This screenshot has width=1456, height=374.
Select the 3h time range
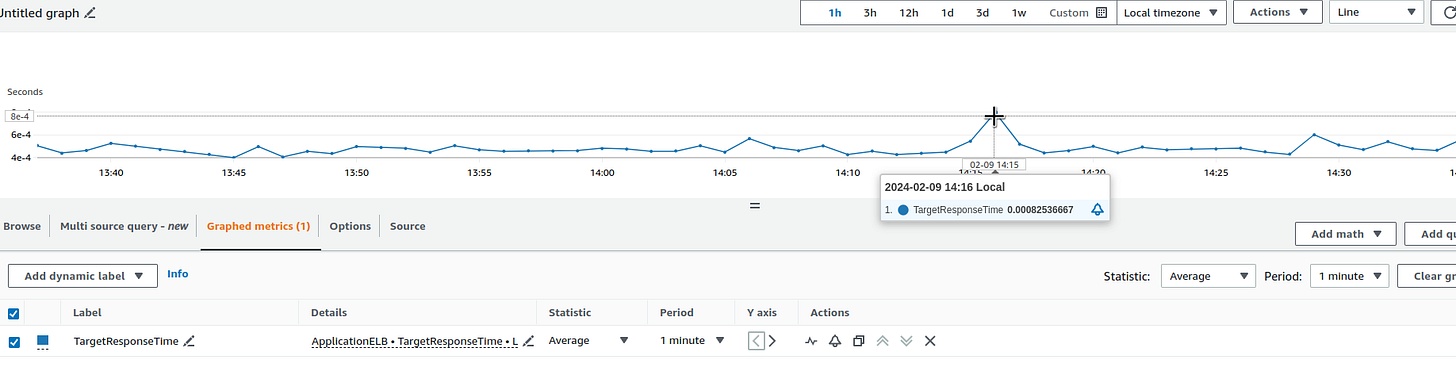(x=870, y=13)
